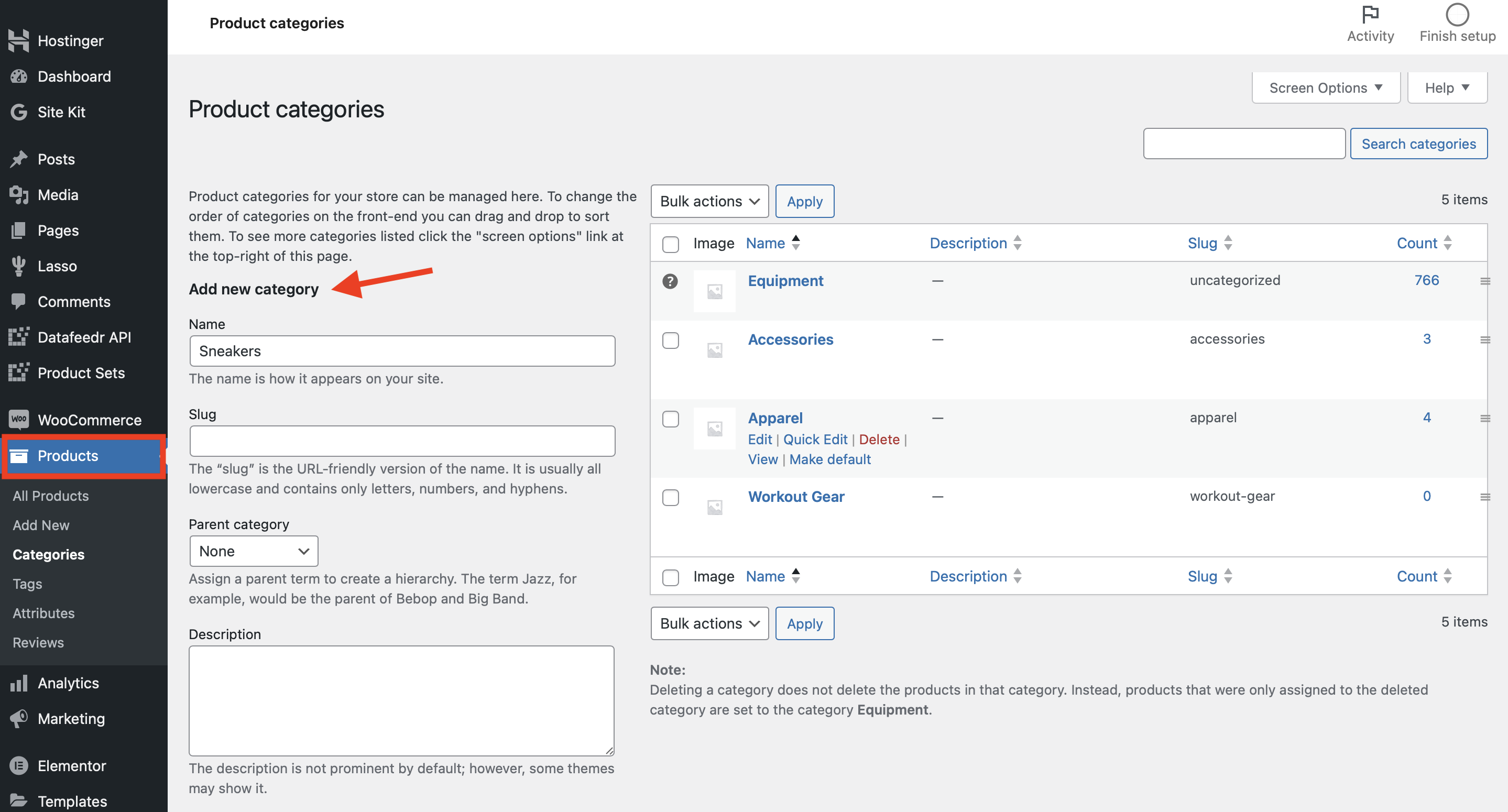The height and width of the screenshot is (812, 1508).
Task: Expand the Parent category dropdown
Action: point(254,551)
